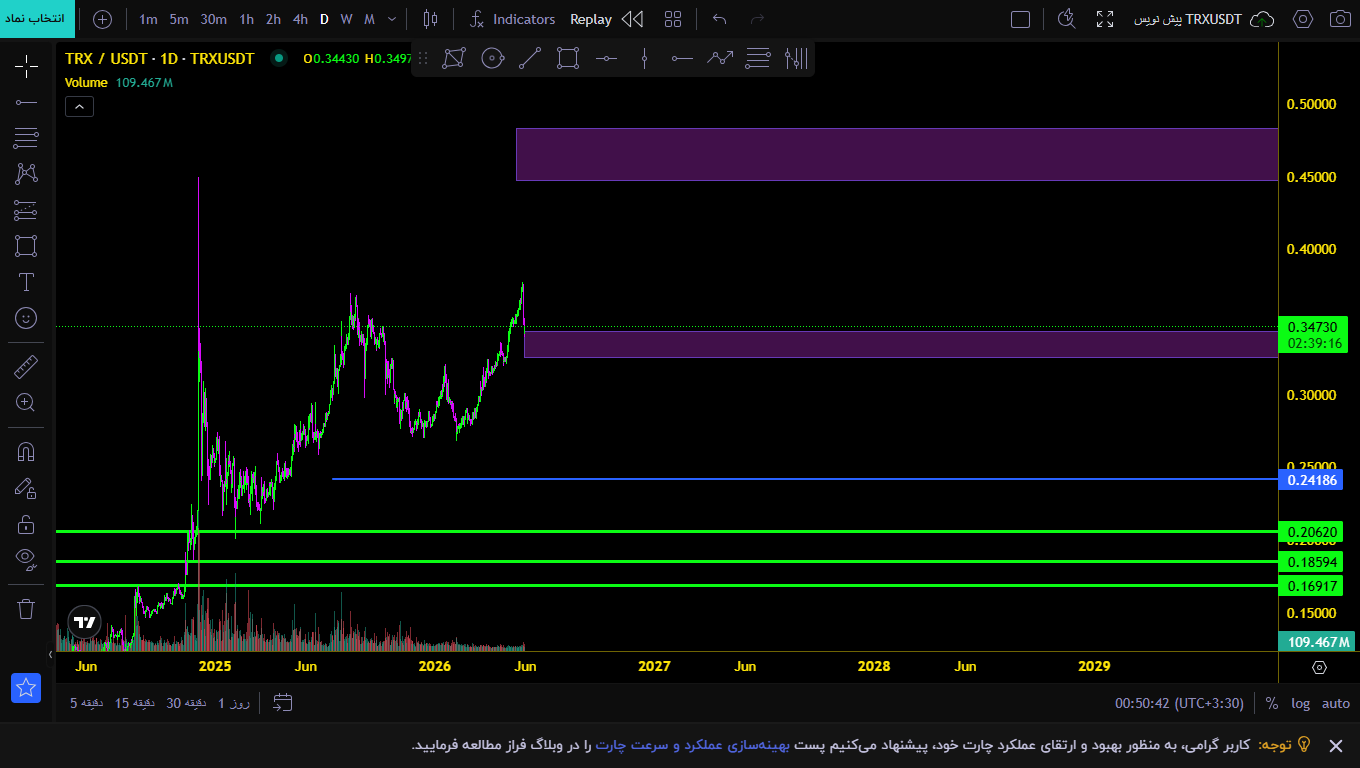This screenshot has height=768, width=1360.
Task: Select the floating toolbar's diagonal line tool
Action: point(530,59)
